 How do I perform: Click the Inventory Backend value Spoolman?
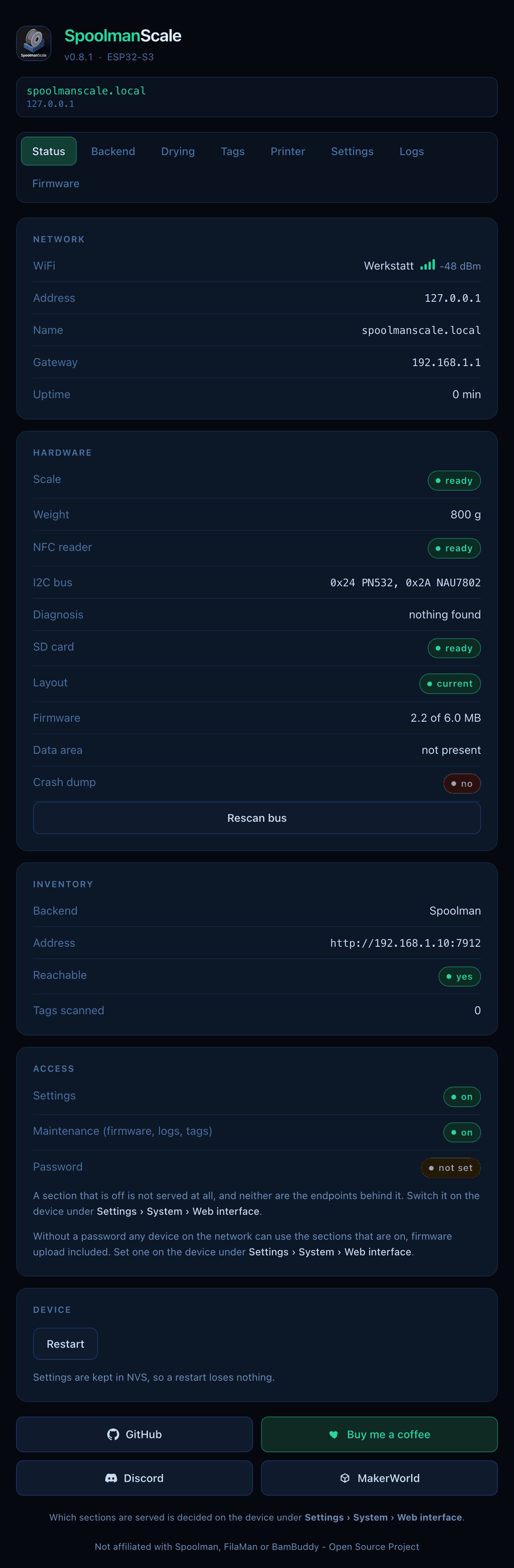[455, 911]
